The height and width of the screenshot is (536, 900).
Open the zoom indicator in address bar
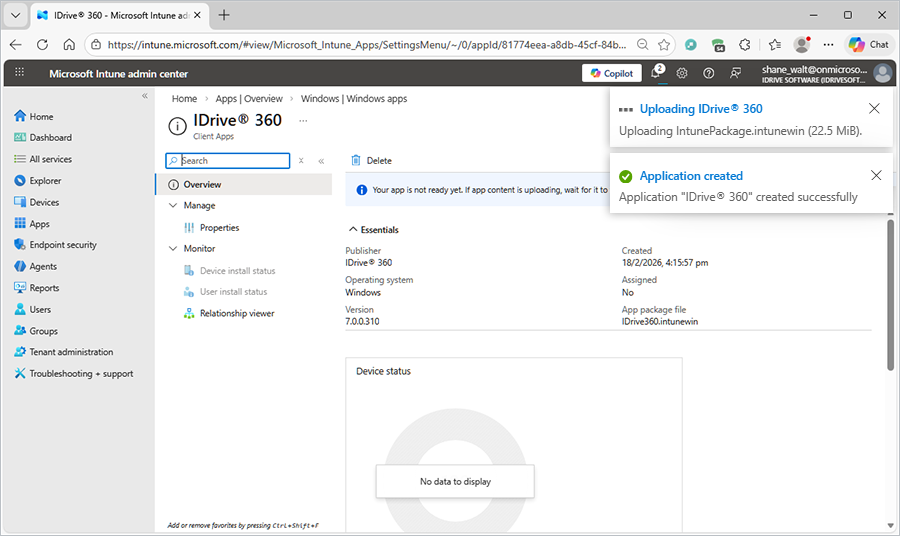pos(643,45)
